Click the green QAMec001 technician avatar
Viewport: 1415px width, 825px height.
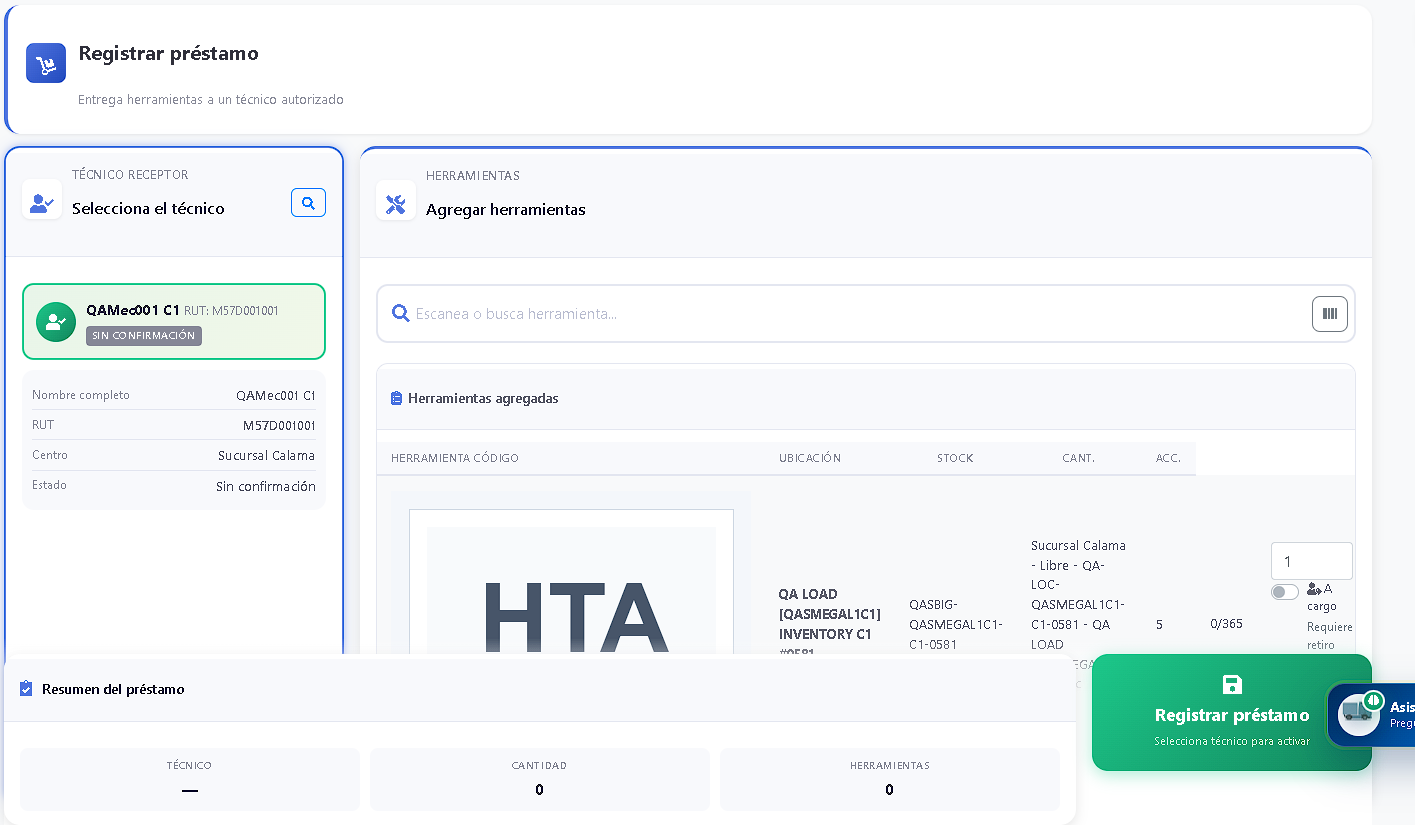click(56, 322)
